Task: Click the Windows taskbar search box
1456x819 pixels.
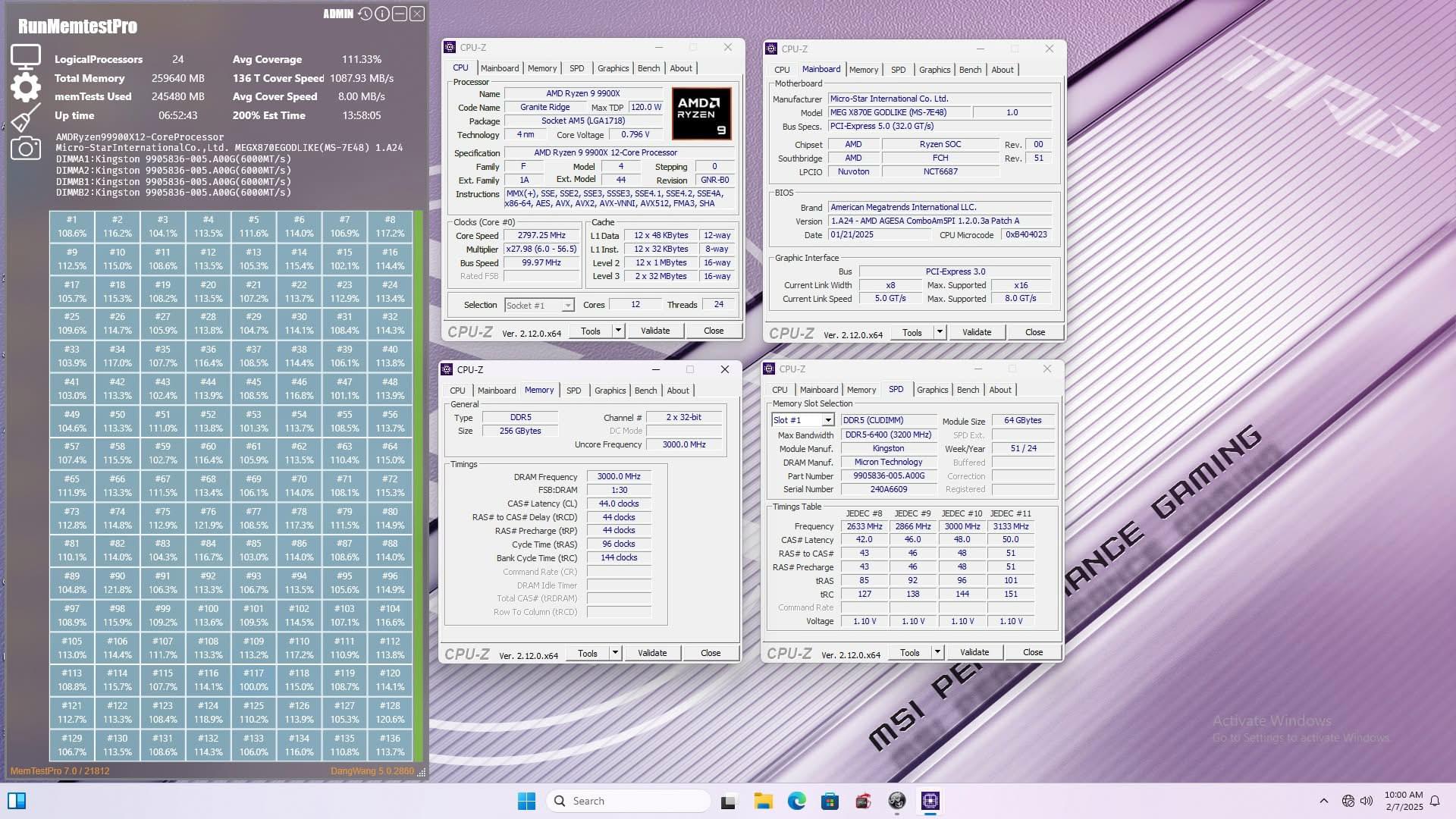Action: pyautogui.click(x=629, y=801)
